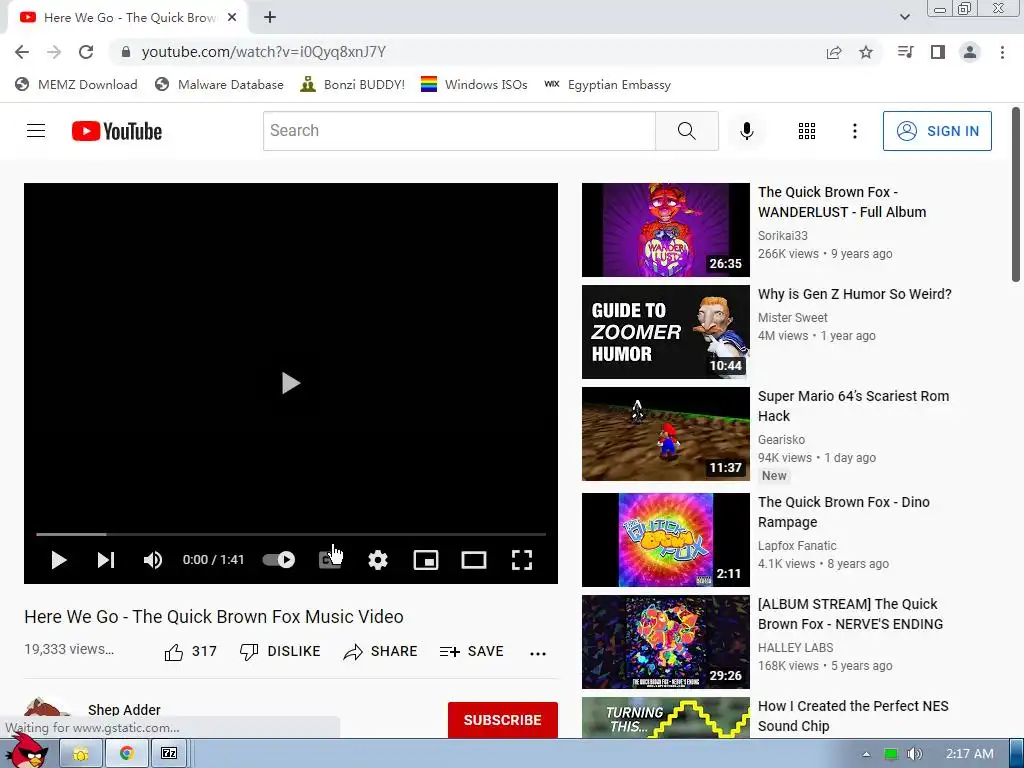Open the YouTube hamburger guide menu
This screenshot has width=1024, height=768.
click(36, 131)
